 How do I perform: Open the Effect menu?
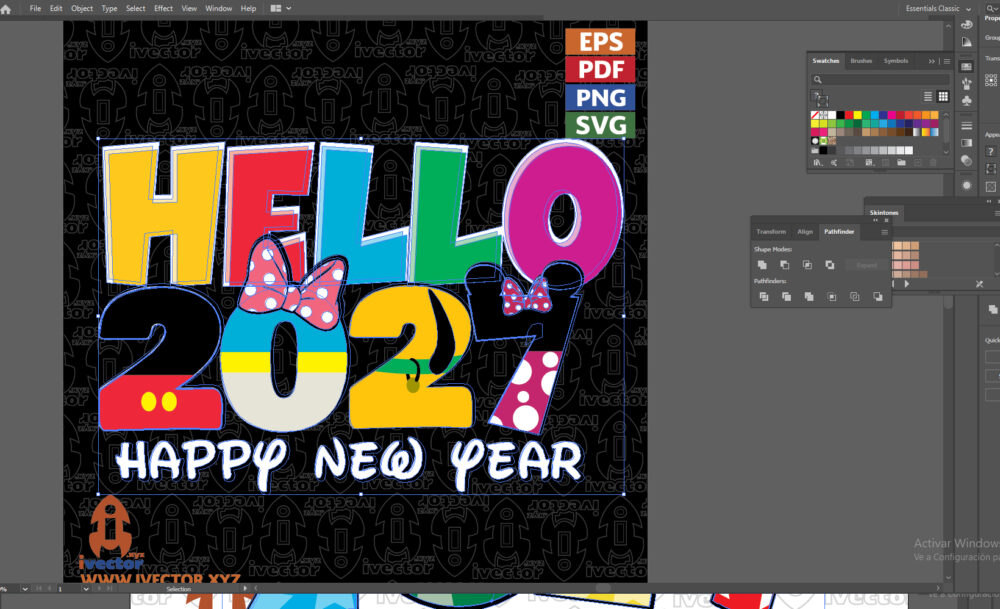[x=163, y=8]
